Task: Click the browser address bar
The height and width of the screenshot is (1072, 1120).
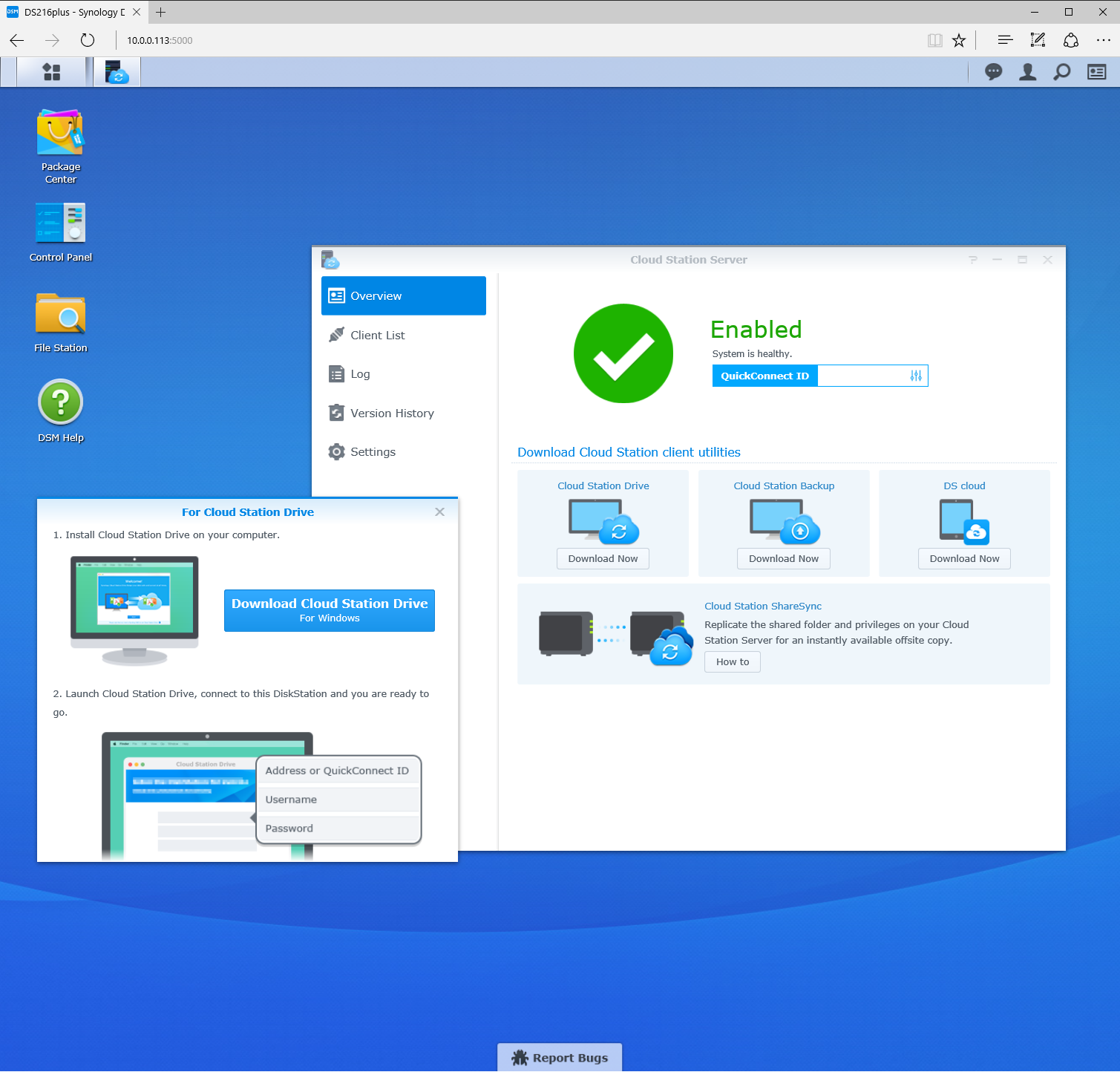Action: [520, 40]
